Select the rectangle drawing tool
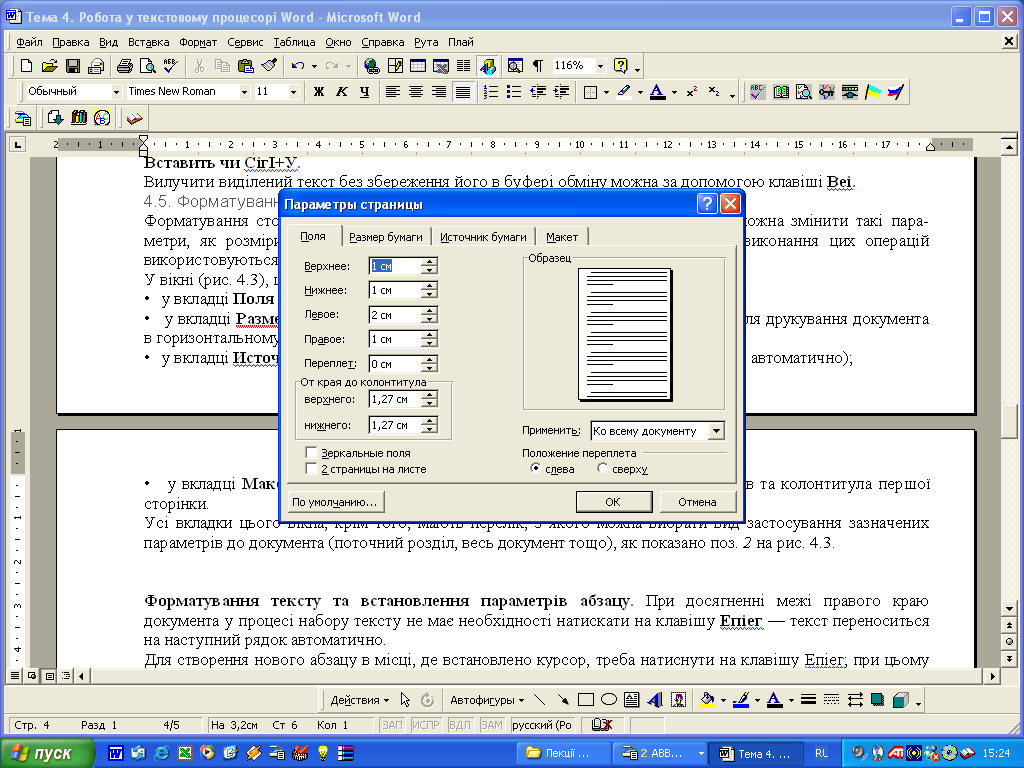 coord(586,700)
